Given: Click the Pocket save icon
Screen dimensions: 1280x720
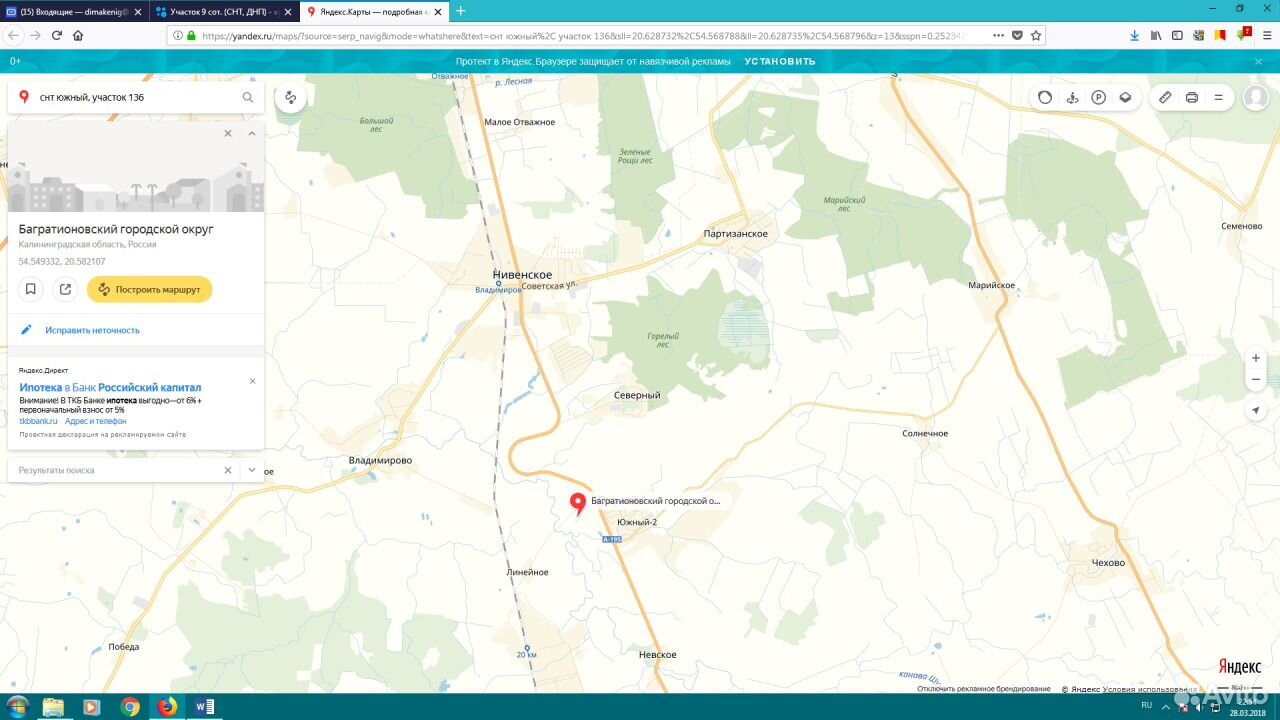Looking at the screenshot, I should pyautogui.click(x=1017, y=35).
